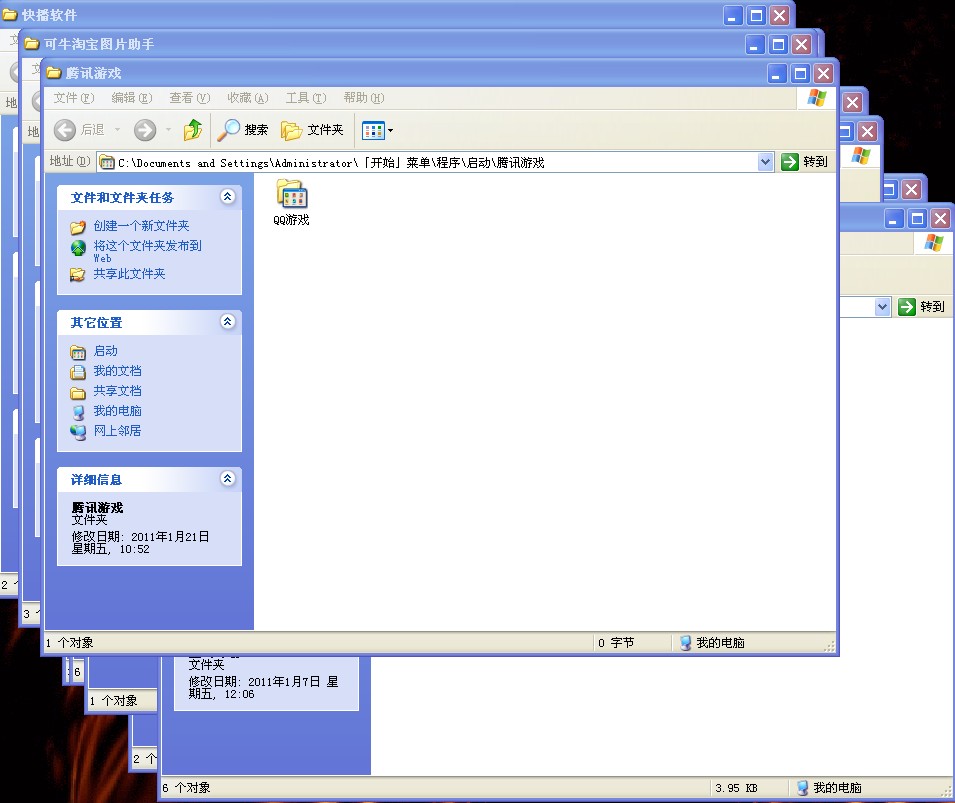Click the 可牛淘宝图片助手 window title bar

[420, 44]
